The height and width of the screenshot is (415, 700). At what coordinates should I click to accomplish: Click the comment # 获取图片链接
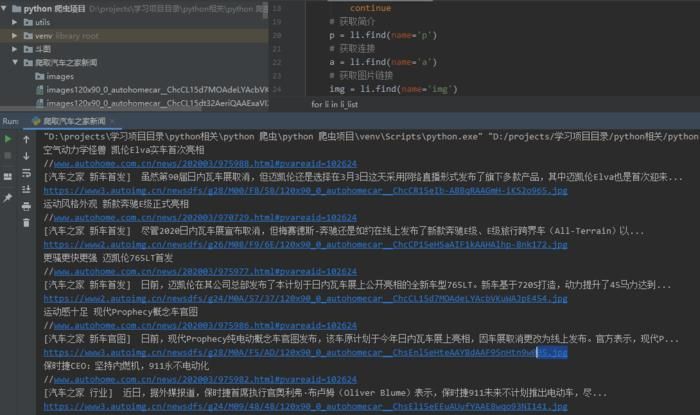(361, 75)
